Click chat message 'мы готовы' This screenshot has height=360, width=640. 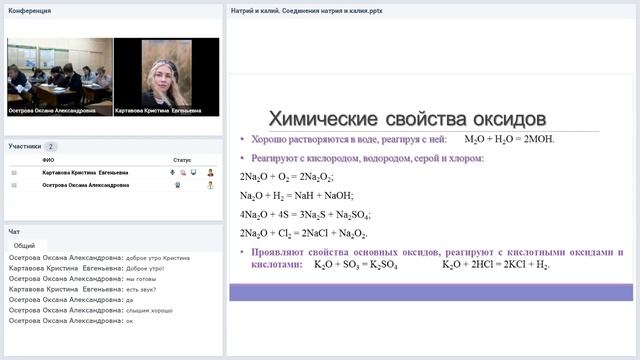[x=141, y=279]
